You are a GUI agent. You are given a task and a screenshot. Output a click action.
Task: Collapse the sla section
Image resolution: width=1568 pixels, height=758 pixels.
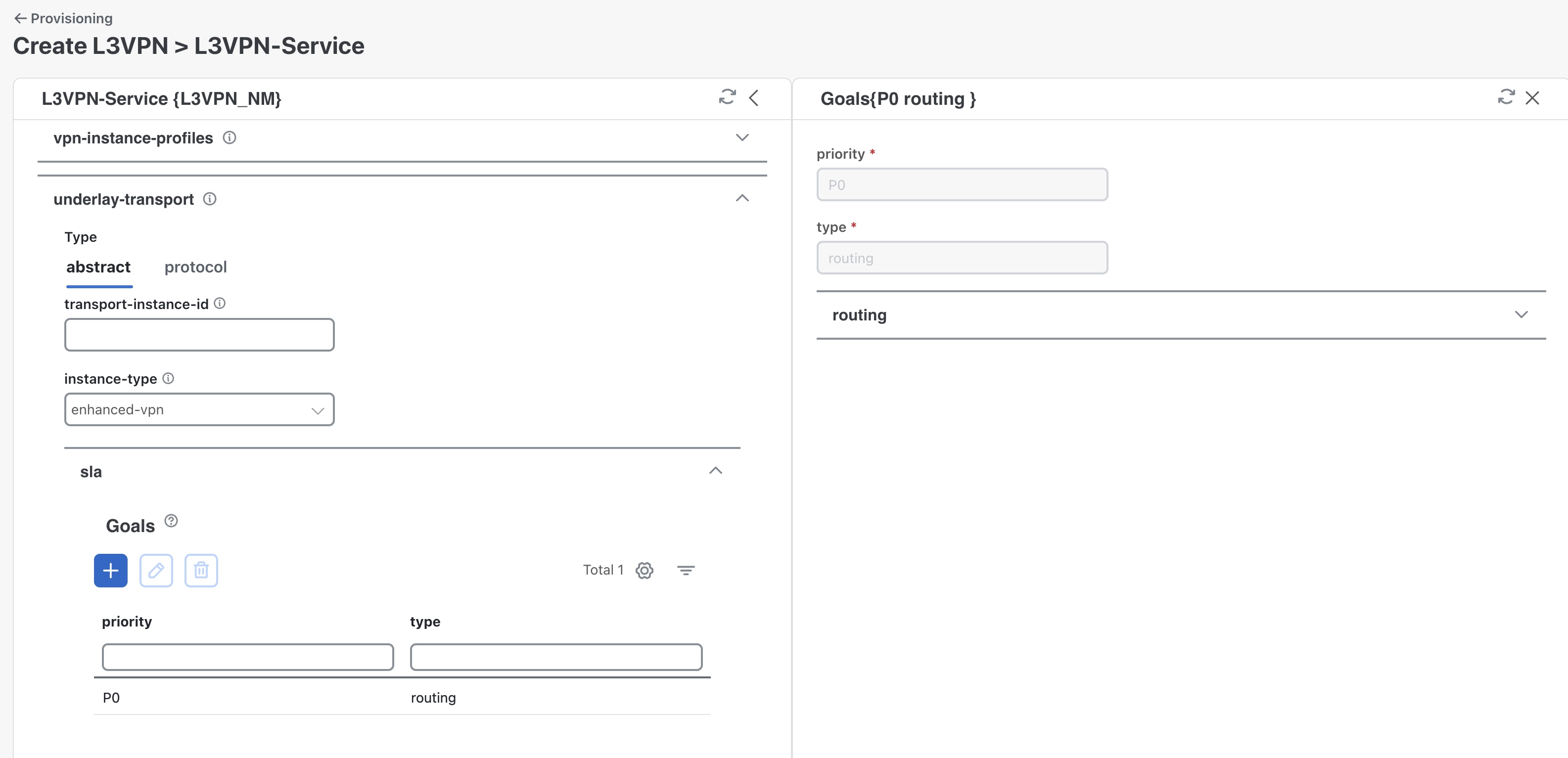715,471
